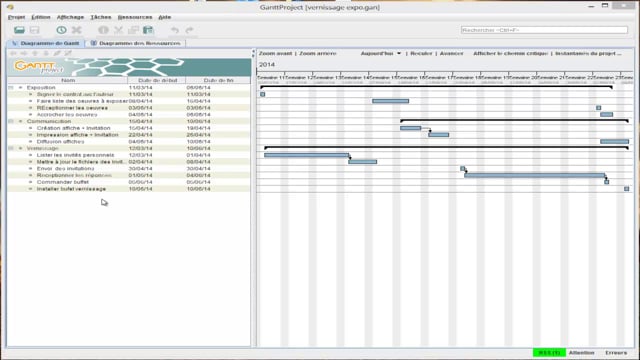Select the Faire liste des oeuvres task row
The width and height of the screenshot is (640, 360).
[x=129, y=101]
